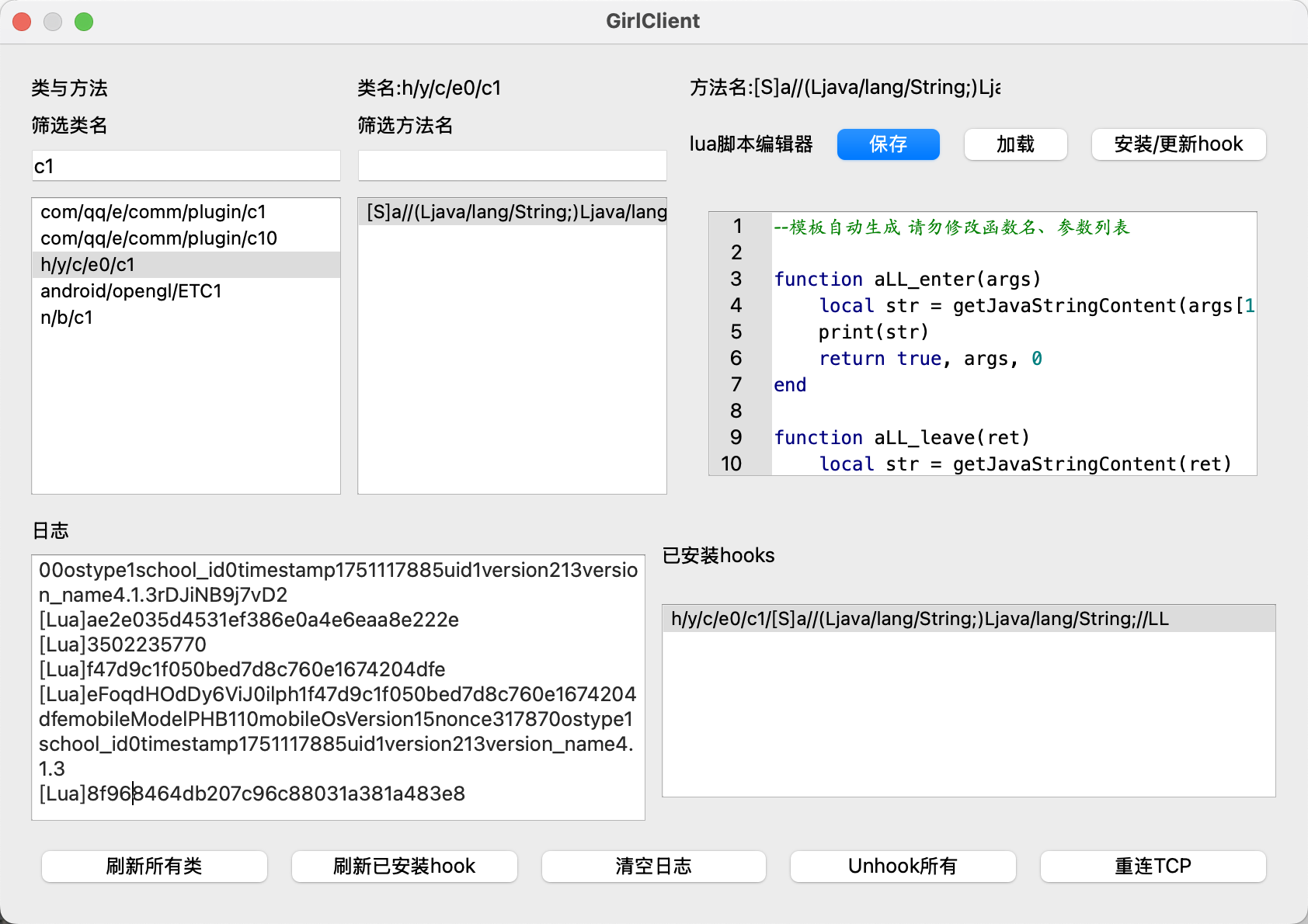1308x924 pixels.
Task: Click Unhook所有 to remove all hooks
Action: [x=903, y=867]
